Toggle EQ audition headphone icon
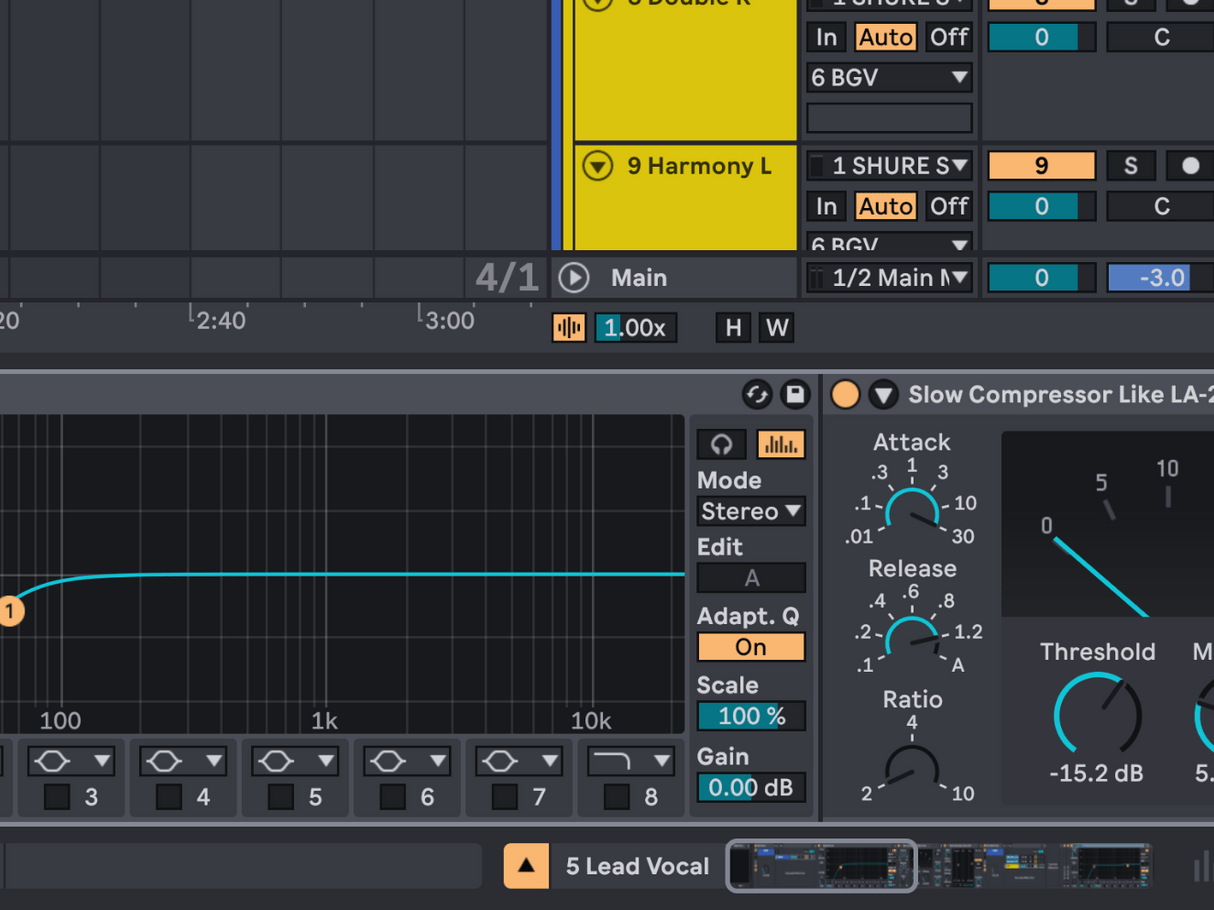 coord(721,444)
